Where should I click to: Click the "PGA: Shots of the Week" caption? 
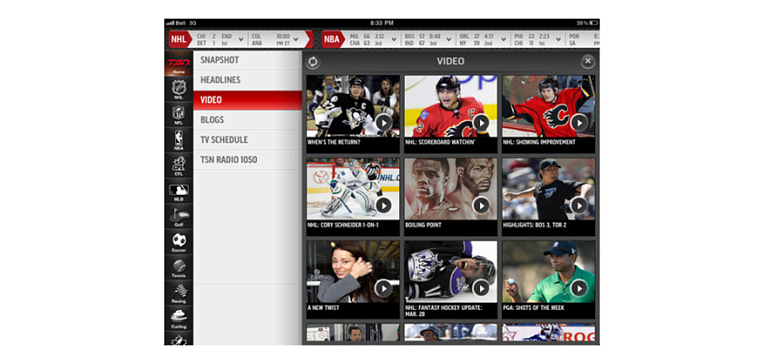pyautogui.click(x=535, y=308)
